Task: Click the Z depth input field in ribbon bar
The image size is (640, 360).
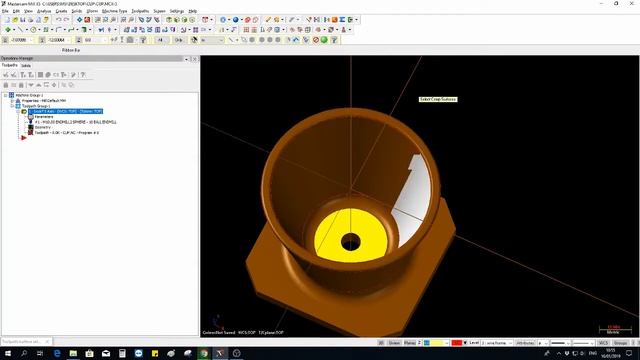Action: click(x=95, y=40)
